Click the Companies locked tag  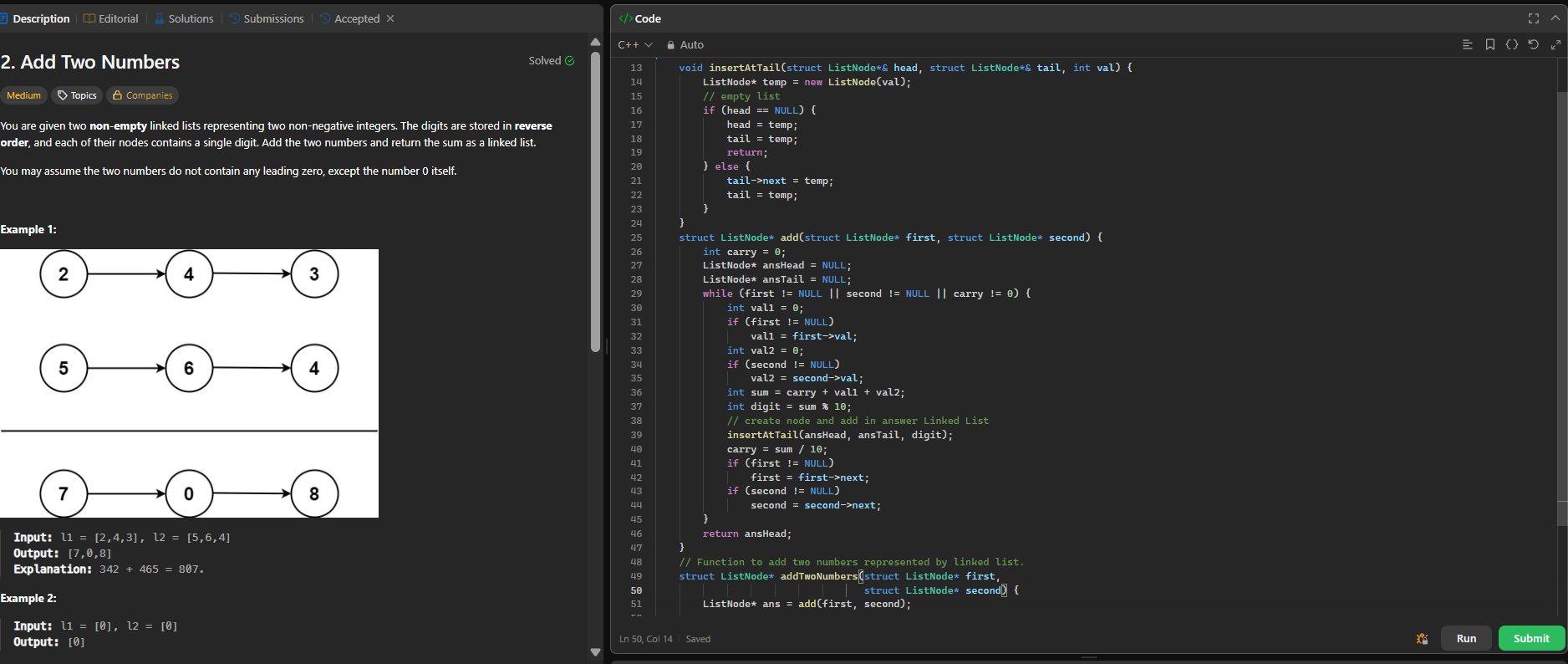(x=142, y=95)
